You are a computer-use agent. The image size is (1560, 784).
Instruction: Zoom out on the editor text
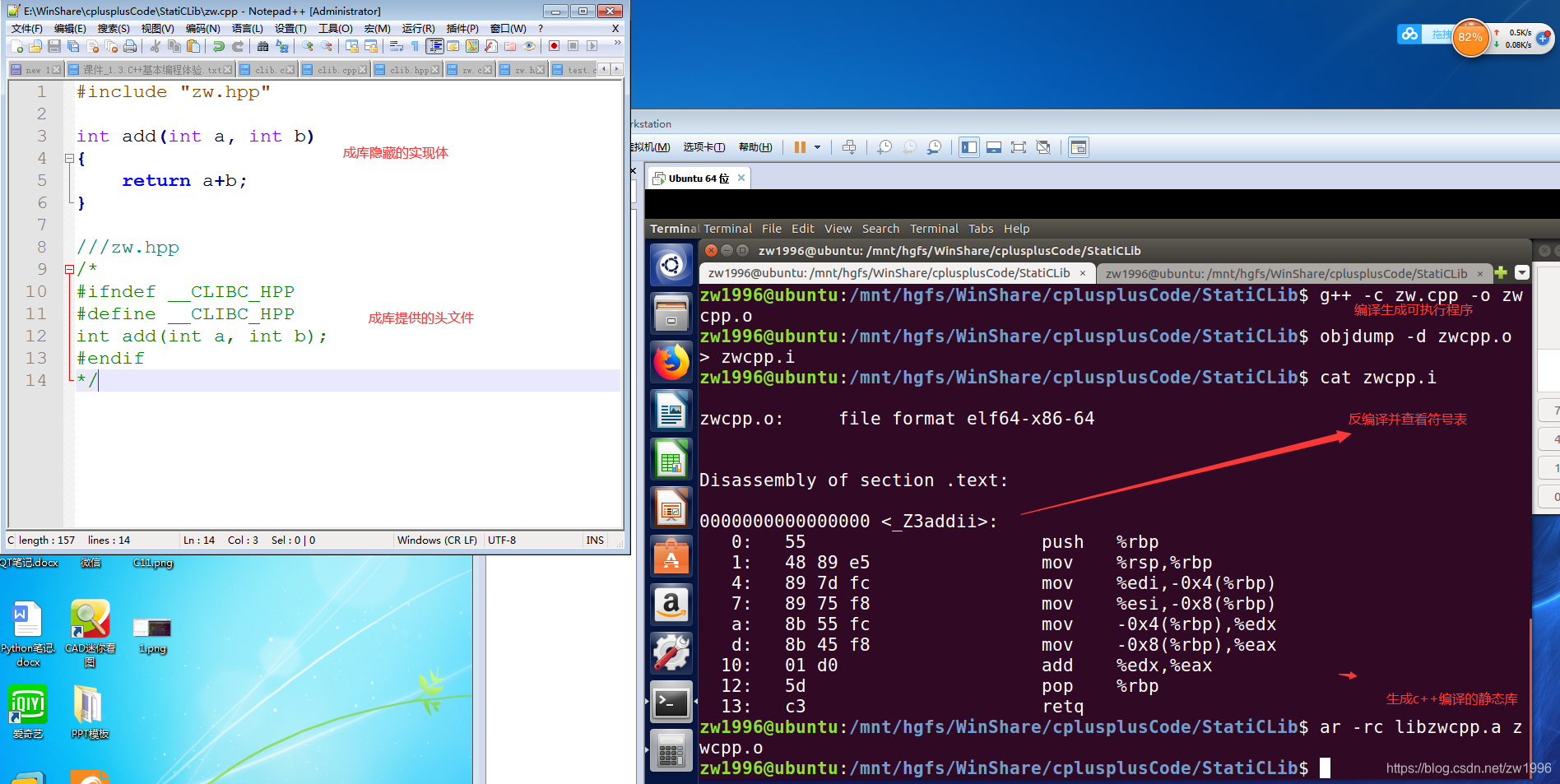(x=326, y=46)
